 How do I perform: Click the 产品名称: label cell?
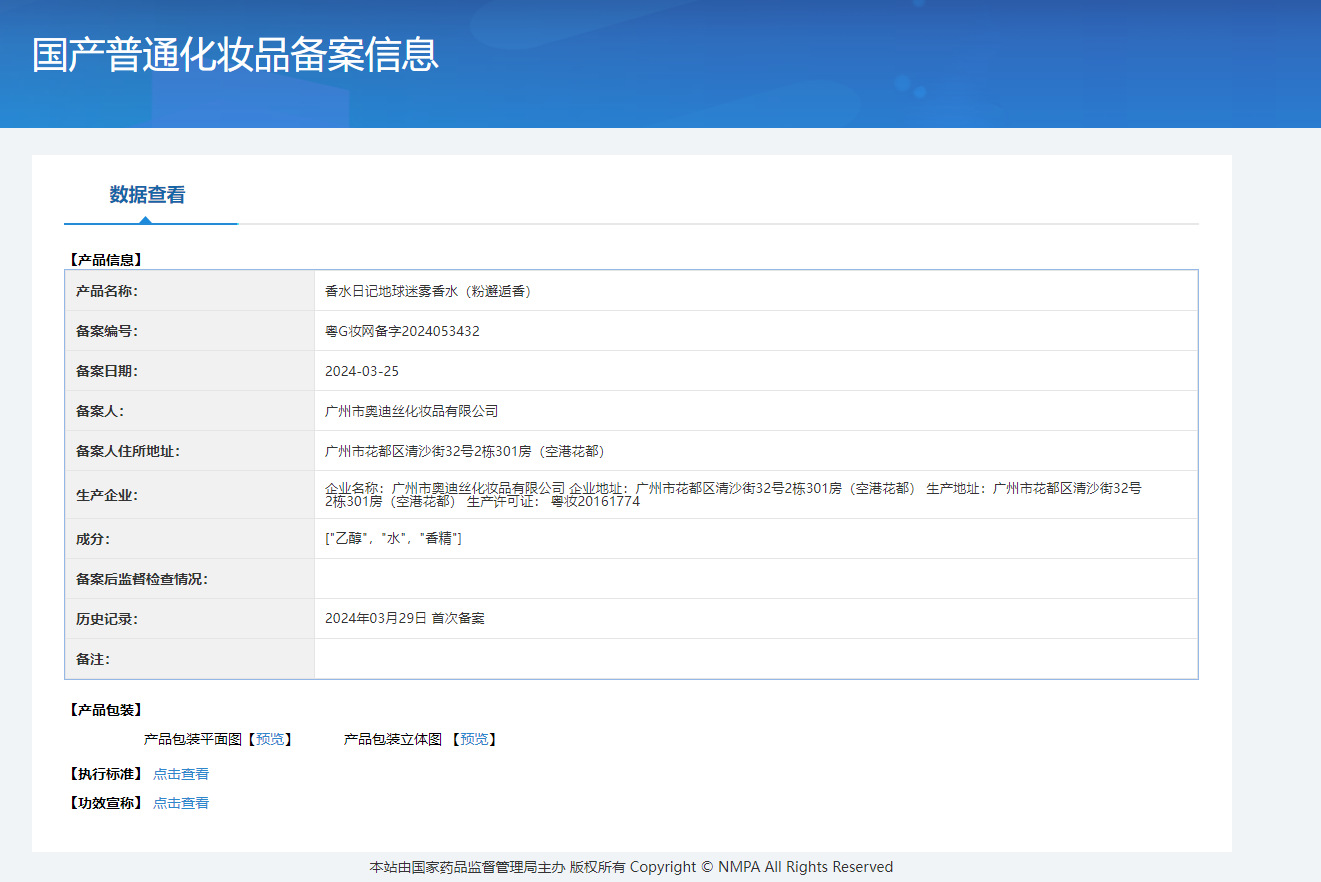[x=190, y=291]
